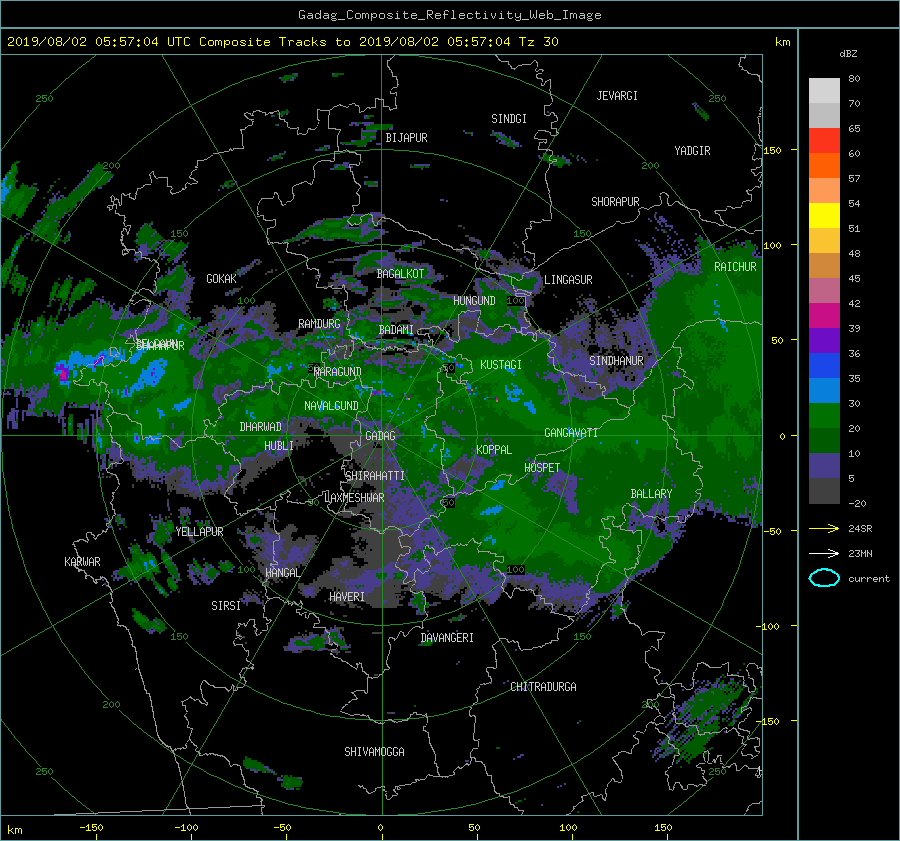900x841 pixels.
Task: Click the SHIRAHATTI city label
Action: click(375, 475)
